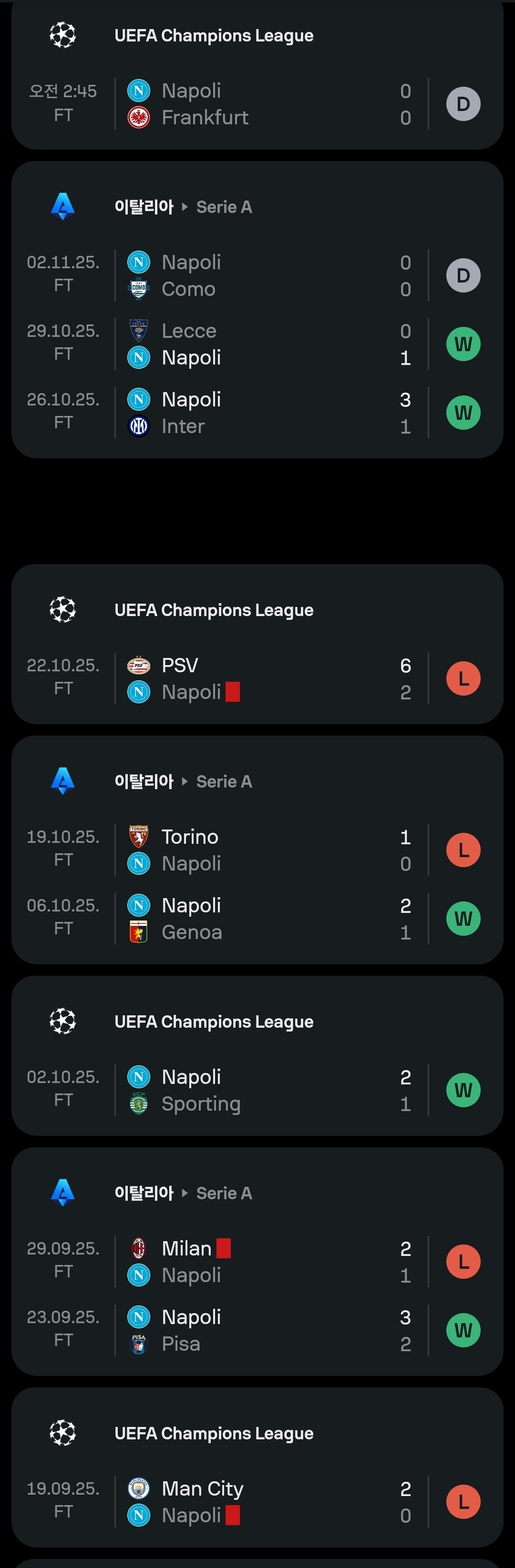515x1568 pixels.
Task: Tap the gray D badge for Napoli–Frankfurt
Action: tap(463, 104)
